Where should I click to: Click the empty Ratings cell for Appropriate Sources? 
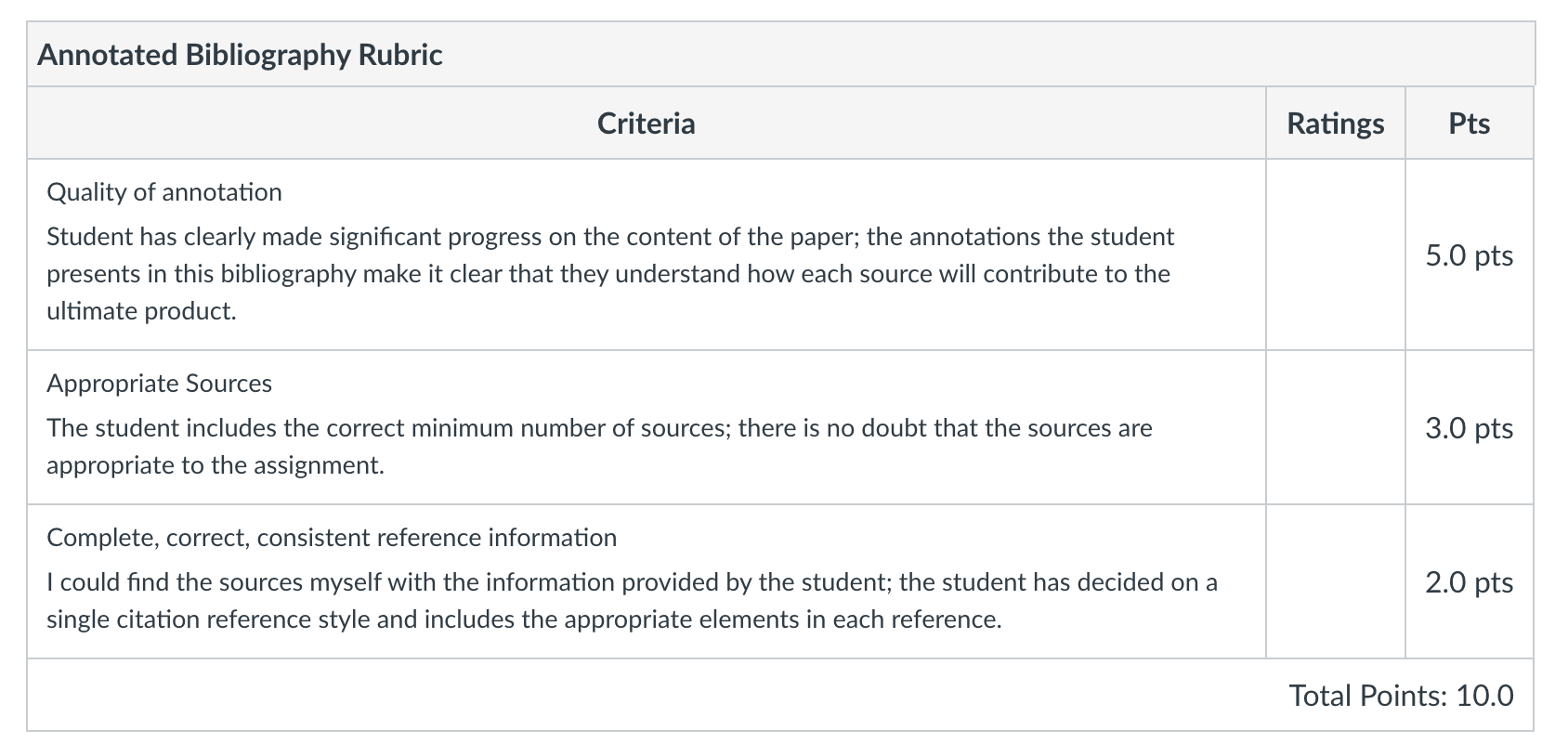[1335, 428]
